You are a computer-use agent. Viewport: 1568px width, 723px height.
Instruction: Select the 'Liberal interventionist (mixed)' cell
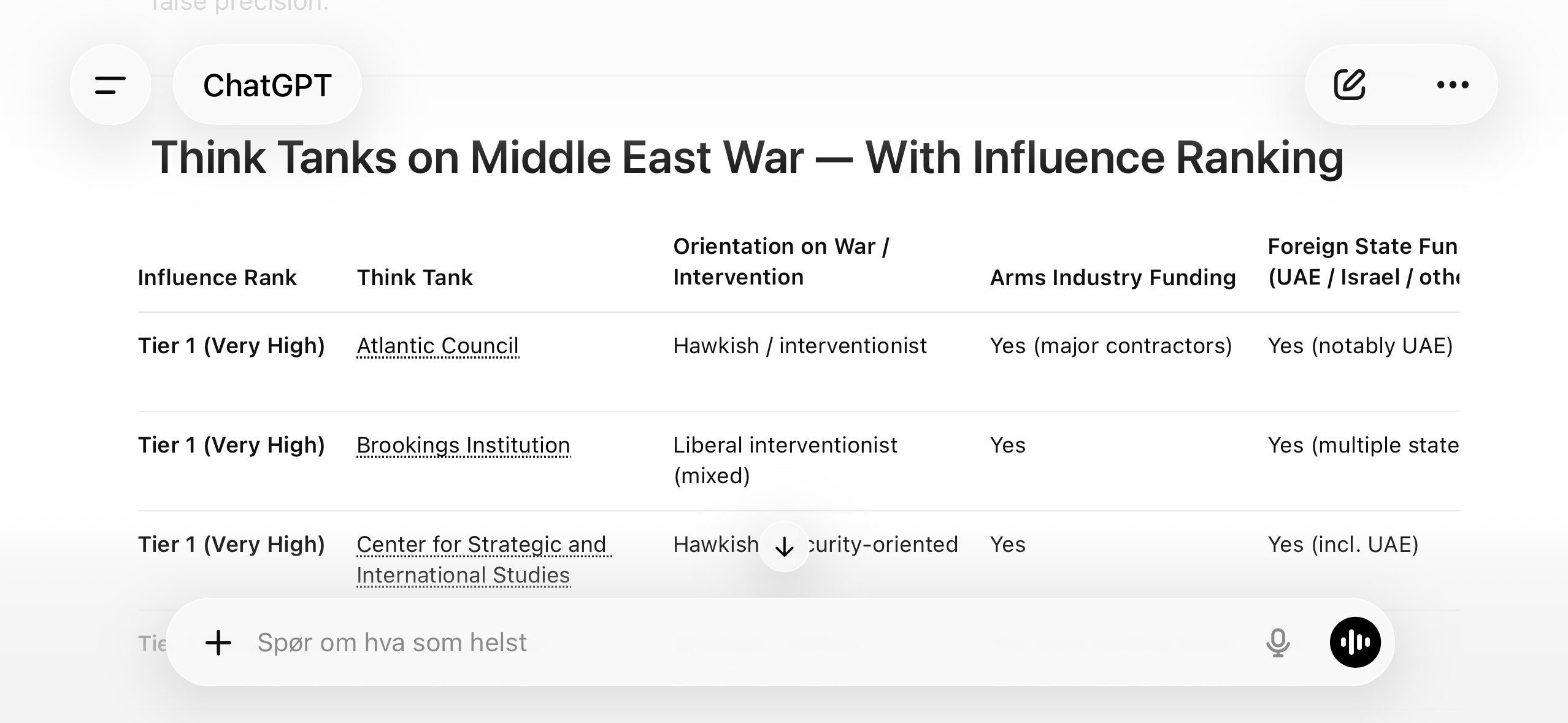tap(785, 460)
